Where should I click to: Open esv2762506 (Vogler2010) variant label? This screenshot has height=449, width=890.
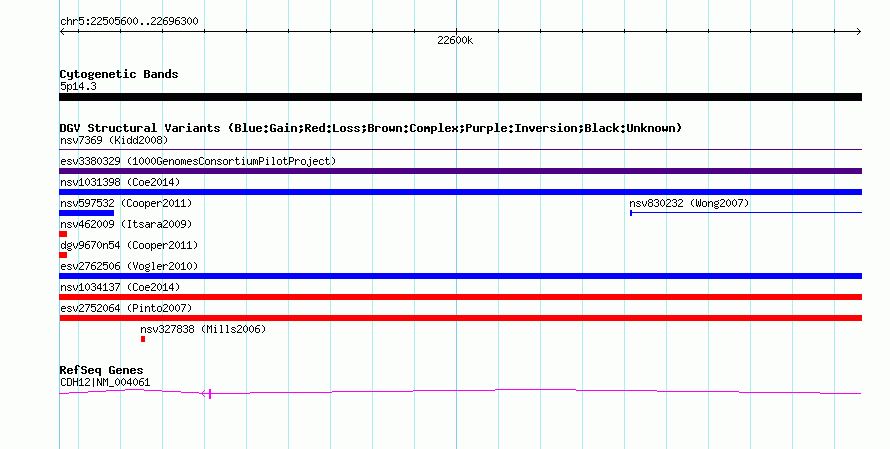(x=129, y=266)
